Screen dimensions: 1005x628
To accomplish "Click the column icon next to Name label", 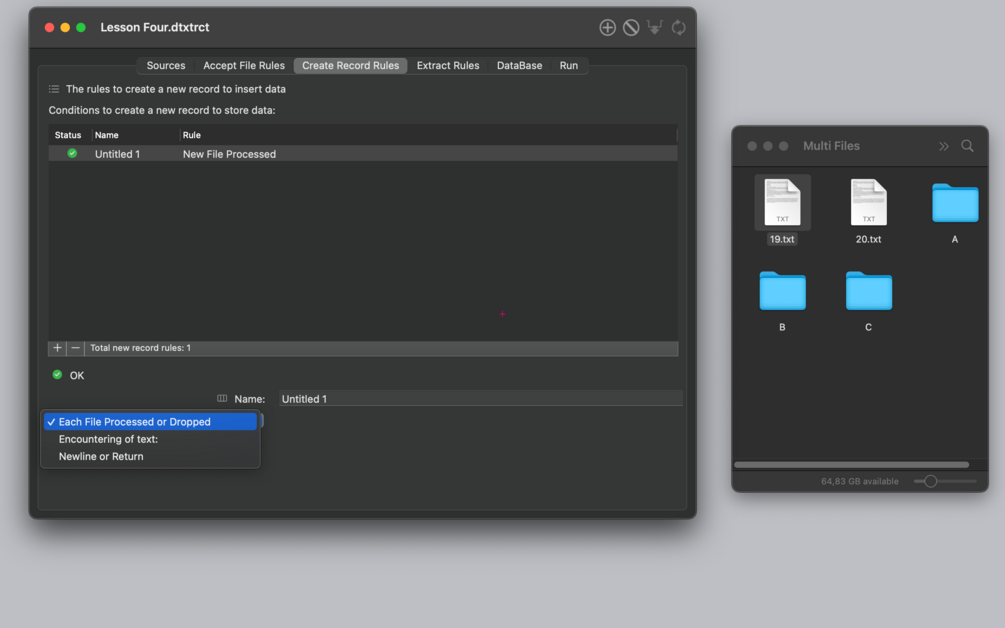I will pyautogui.click(x=222, y=399).
